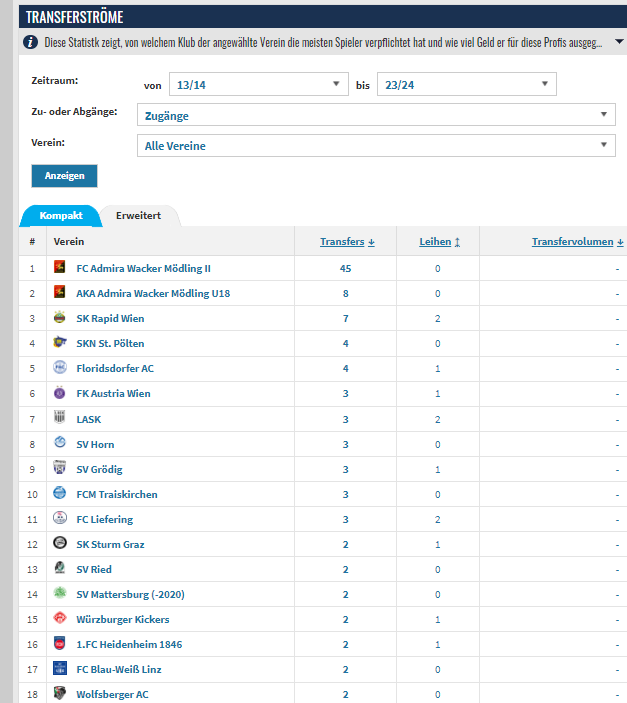Select the Kompakt tab

point(61,216)
